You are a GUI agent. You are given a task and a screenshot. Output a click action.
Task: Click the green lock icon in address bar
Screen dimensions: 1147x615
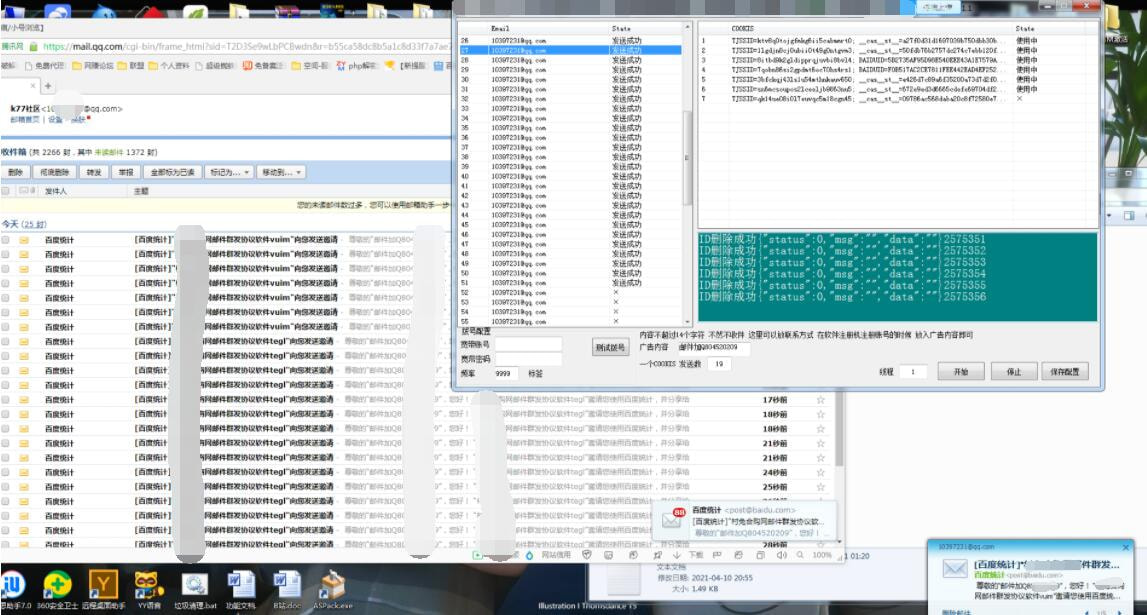click(x=33, y=46)
